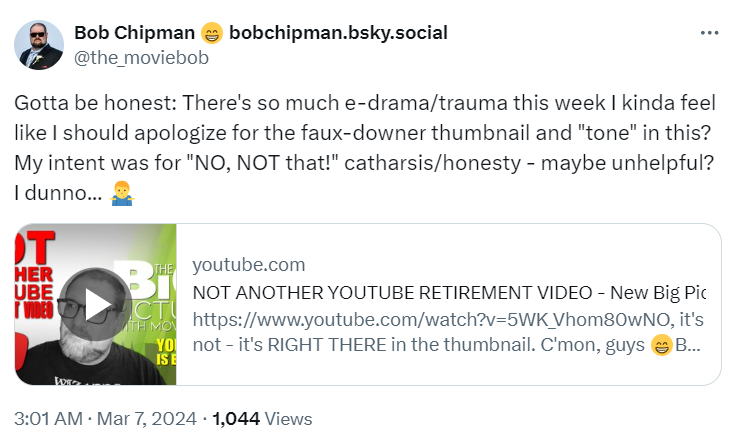The width and height of the screenshot is (735, 440).
Task: Open the "NOT ANOTHER YOUTUBE RETIREMENT VIDEO" title
Action: pyautogui.click(x=448, y=293)
